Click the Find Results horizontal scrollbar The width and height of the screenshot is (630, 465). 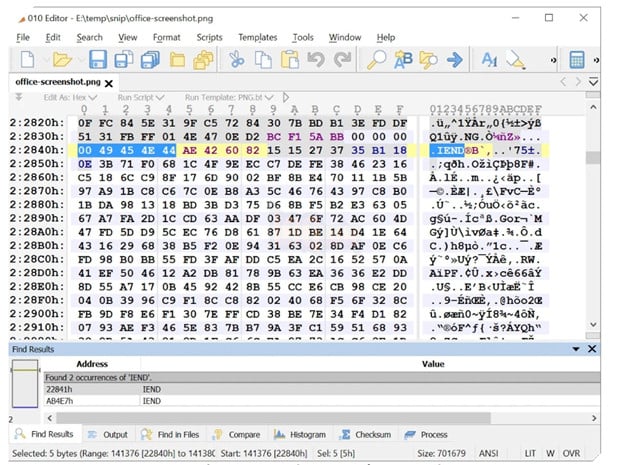(273, 418)
